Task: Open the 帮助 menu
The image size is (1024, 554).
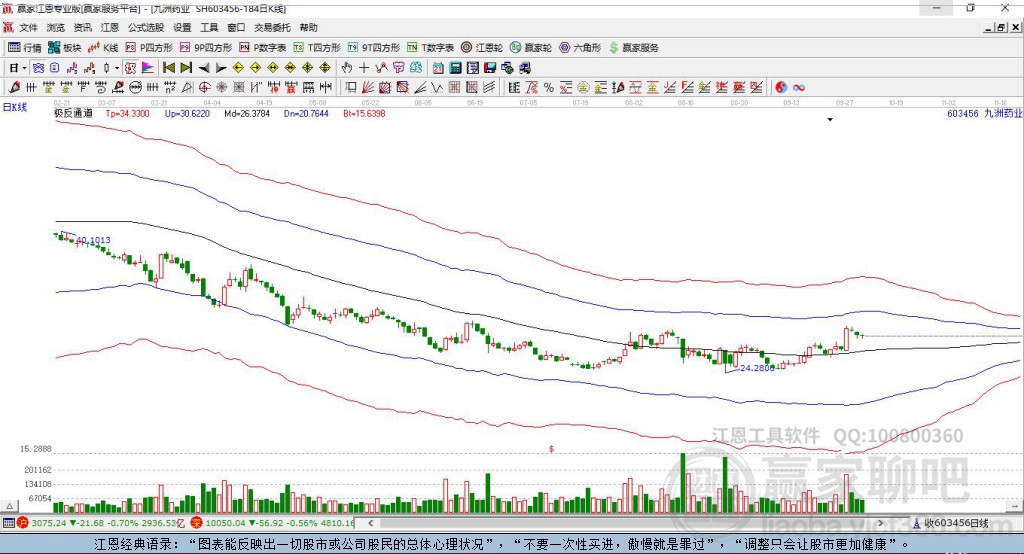Action: (308, 27)
